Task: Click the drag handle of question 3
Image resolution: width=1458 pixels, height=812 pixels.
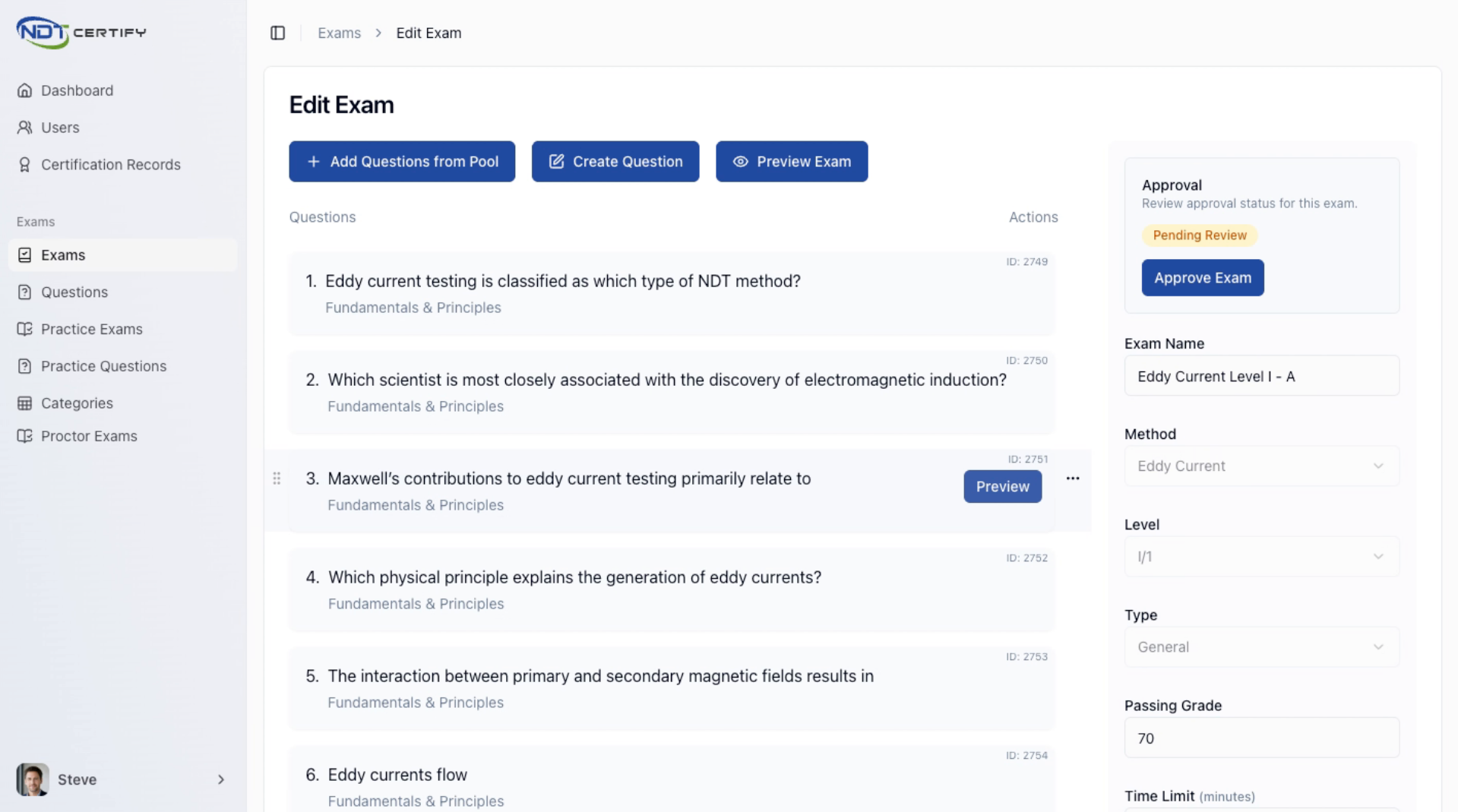Action: 277,479
